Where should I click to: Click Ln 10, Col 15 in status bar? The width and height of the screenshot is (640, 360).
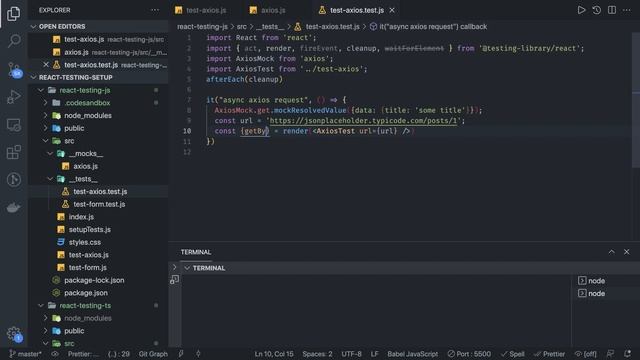[274, 354]
